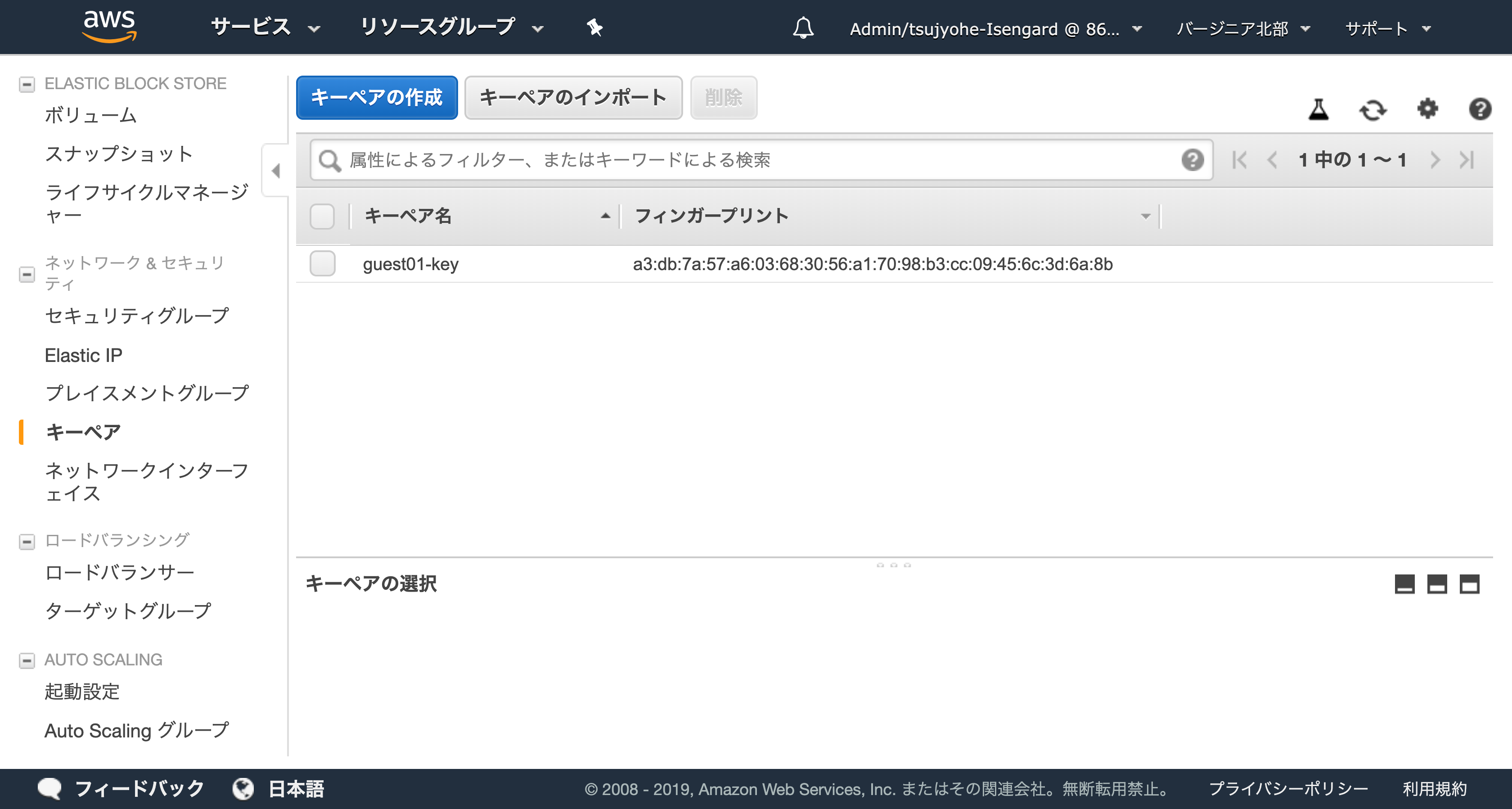The height and width of the screenshot is (809, 1512).
Task: Click the guest01-key key pair name
Action: coord(411,264)
